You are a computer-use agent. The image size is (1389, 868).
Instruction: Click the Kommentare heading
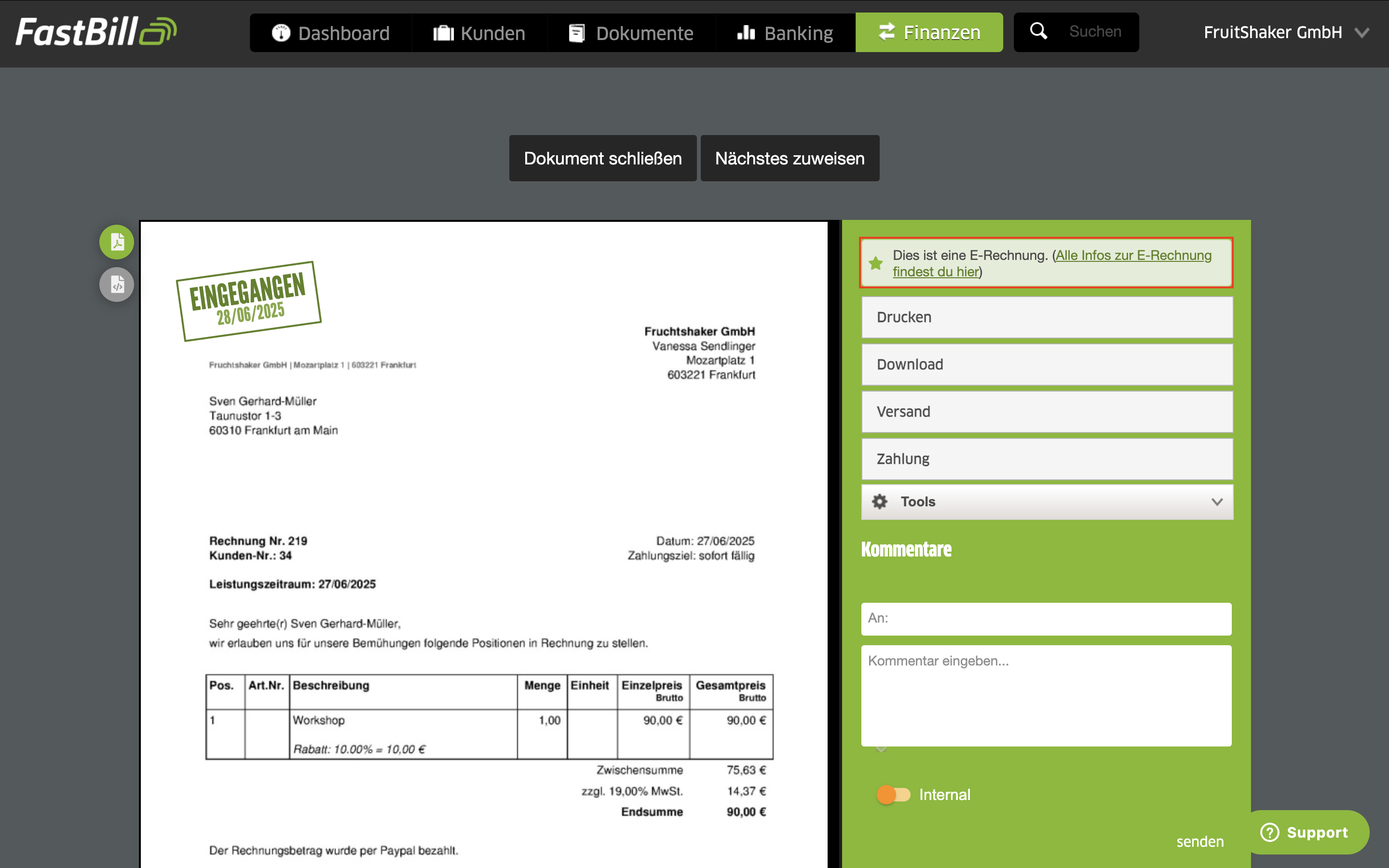click(906, 549)
